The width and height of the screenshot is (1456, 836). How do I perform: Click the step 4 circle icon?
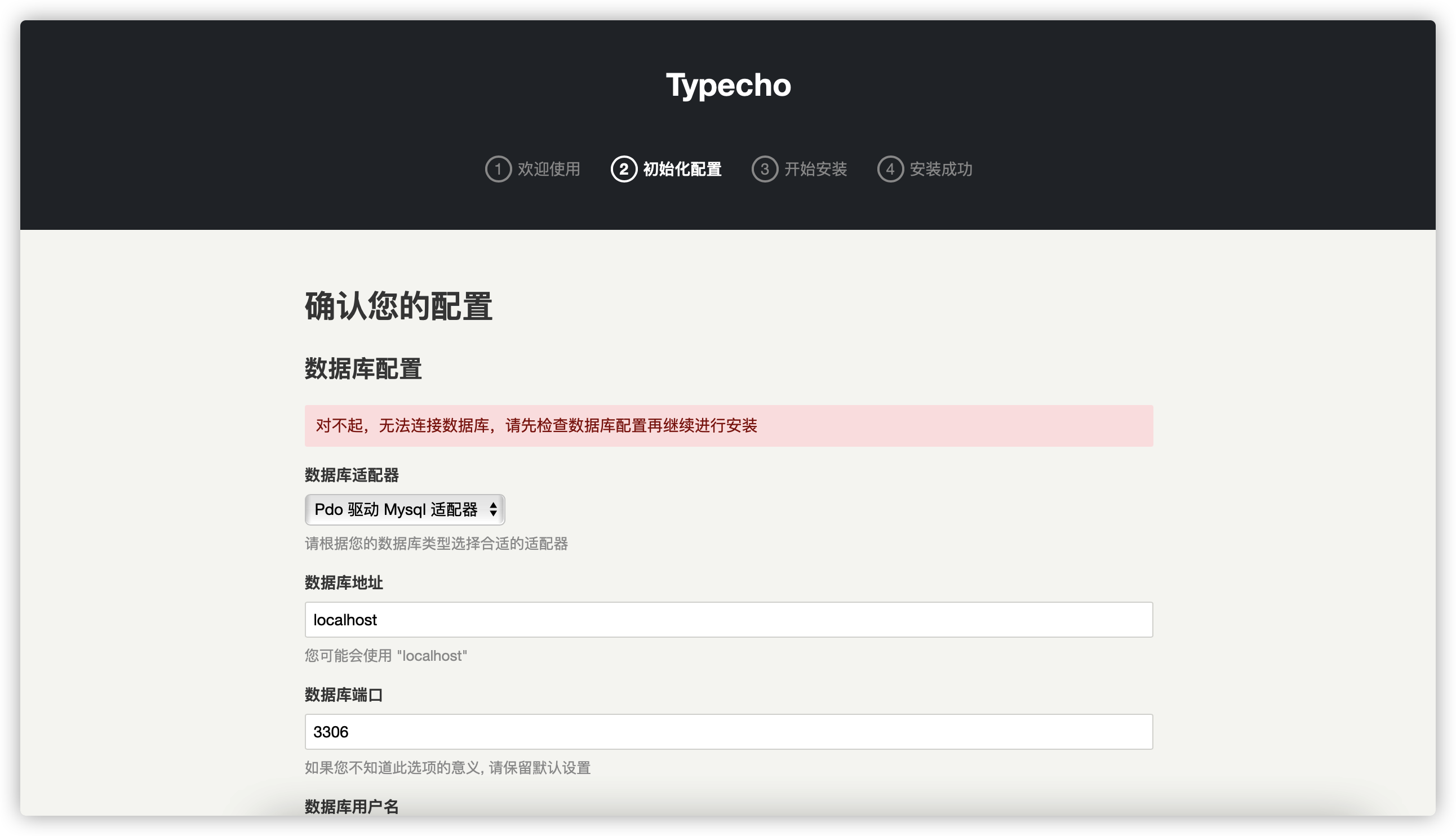[x=890, y=169]
